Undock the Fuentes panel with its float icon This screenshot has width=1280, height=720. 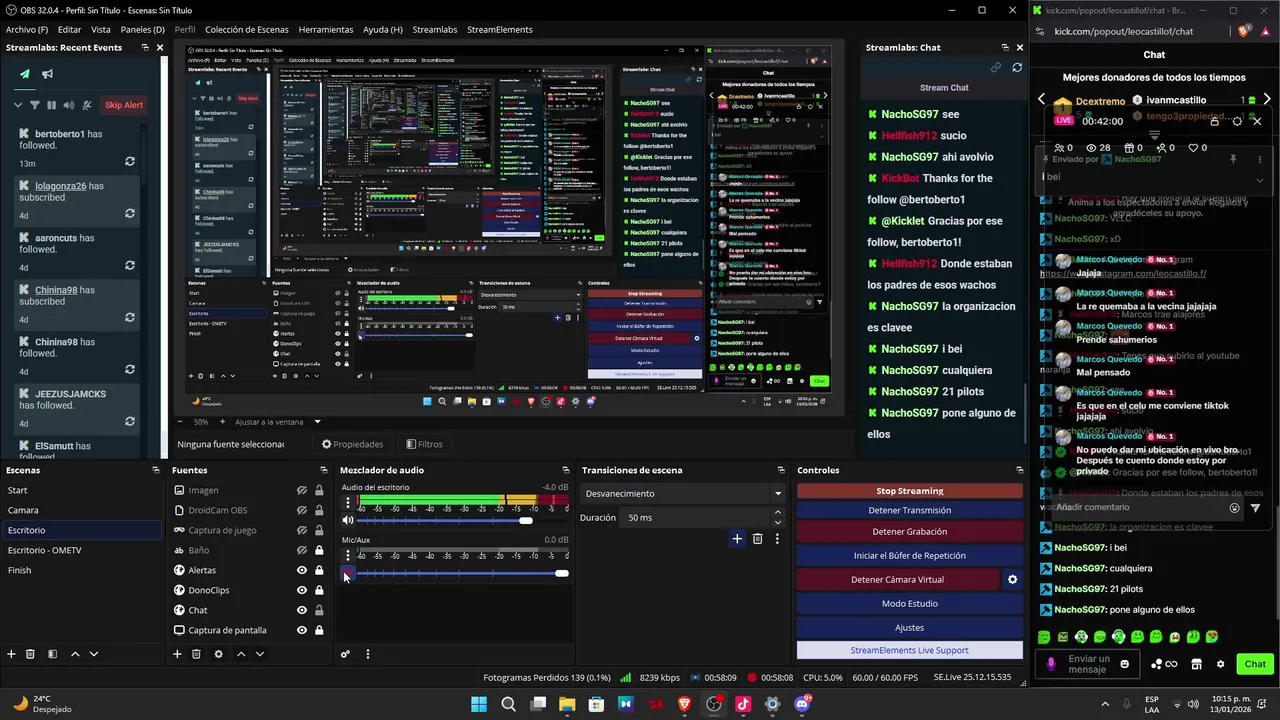[x=323, y=470]
